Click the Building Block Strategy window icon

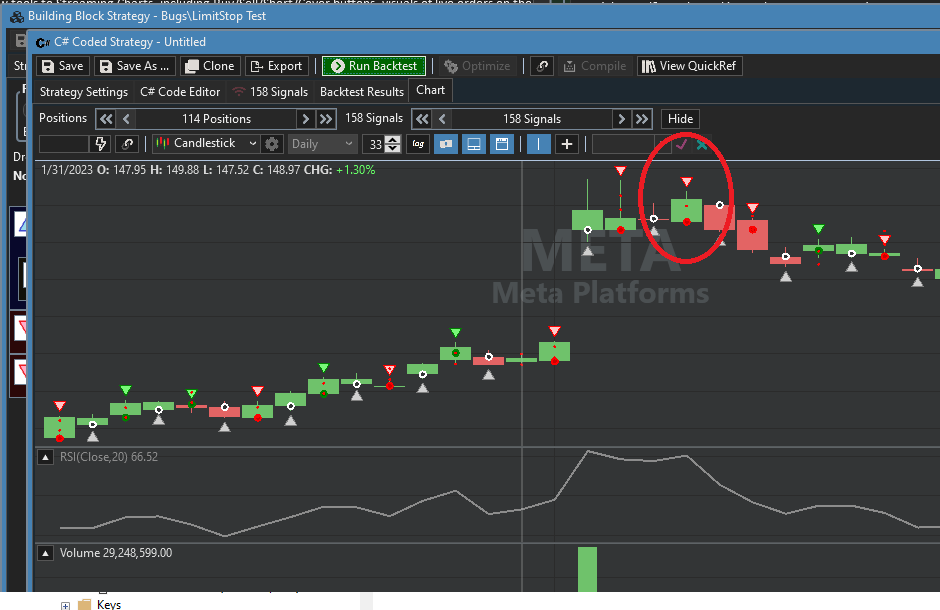(x=16, y=16)
